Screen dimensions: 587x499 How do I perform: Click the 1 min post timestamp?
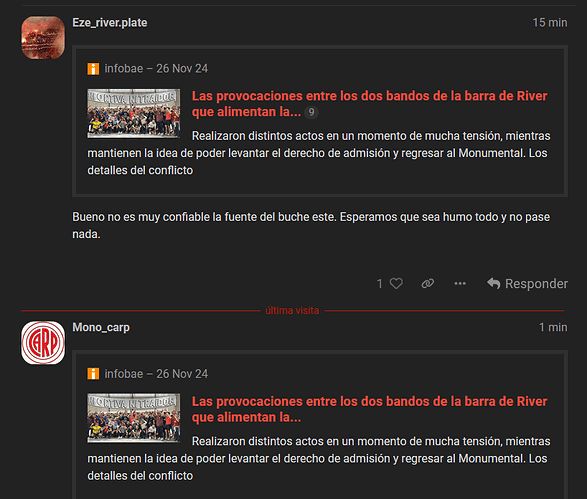(x=553, y=327)
